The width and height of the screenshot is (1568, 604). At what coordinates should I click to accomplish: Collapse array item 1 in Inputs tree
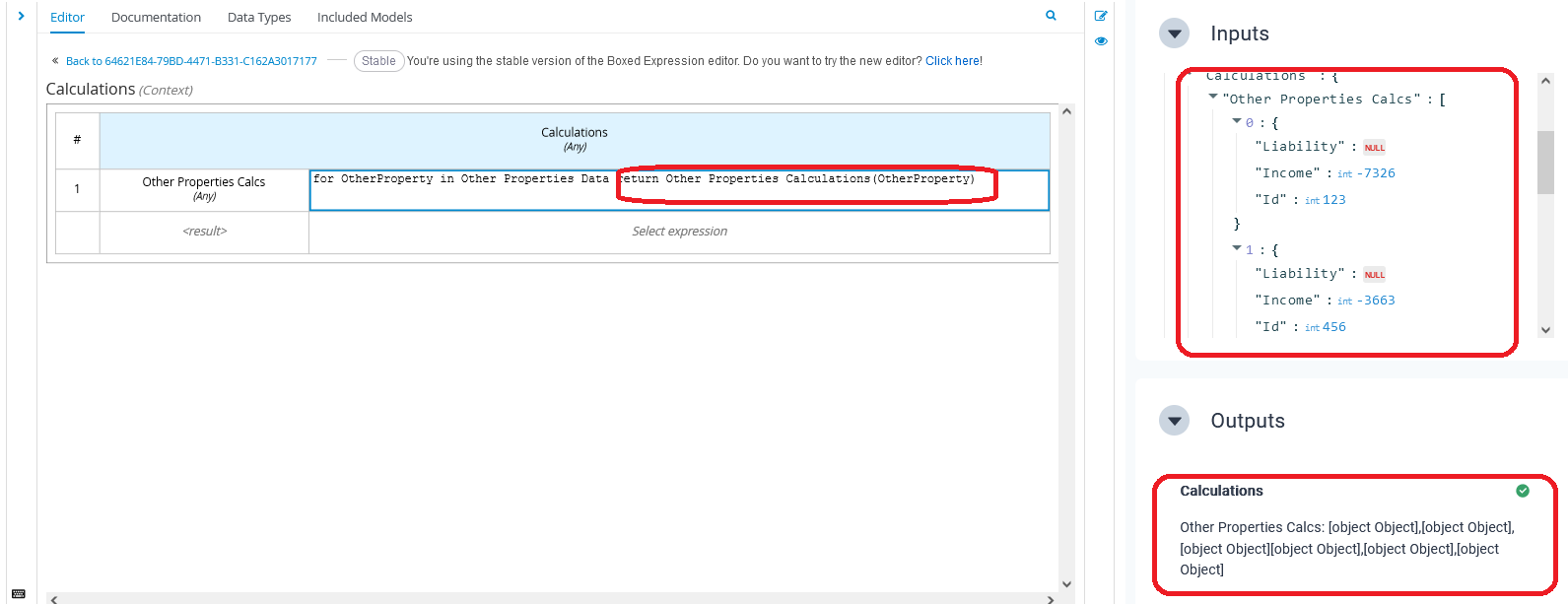point(1237,248)
